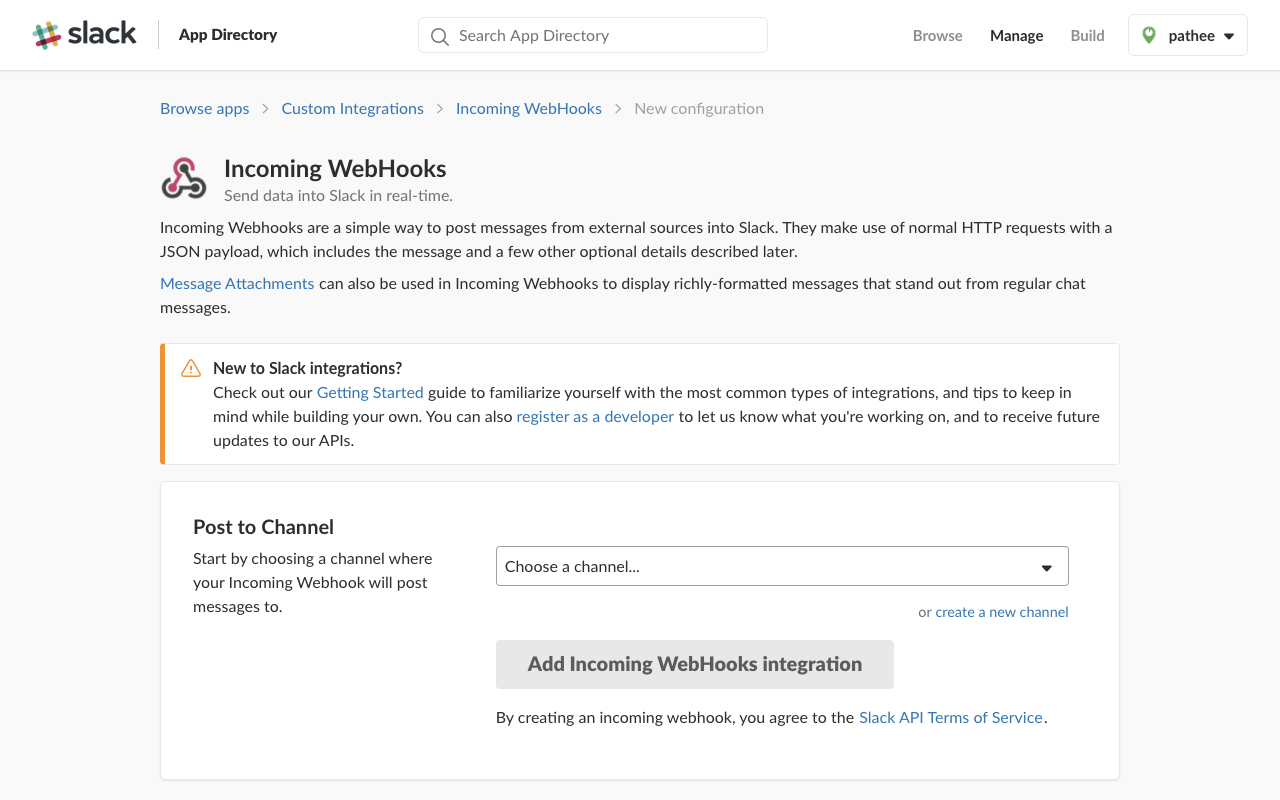This screenshot has width=1280, height=800.
Task: Click the dropdown arrow on the channel selector
Action: click(1047, 566)
